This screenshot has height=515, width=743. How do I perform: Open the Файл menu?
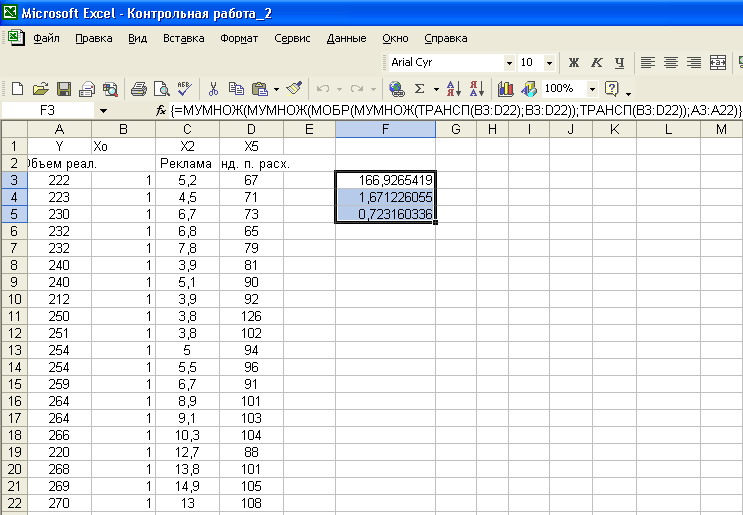46,38
